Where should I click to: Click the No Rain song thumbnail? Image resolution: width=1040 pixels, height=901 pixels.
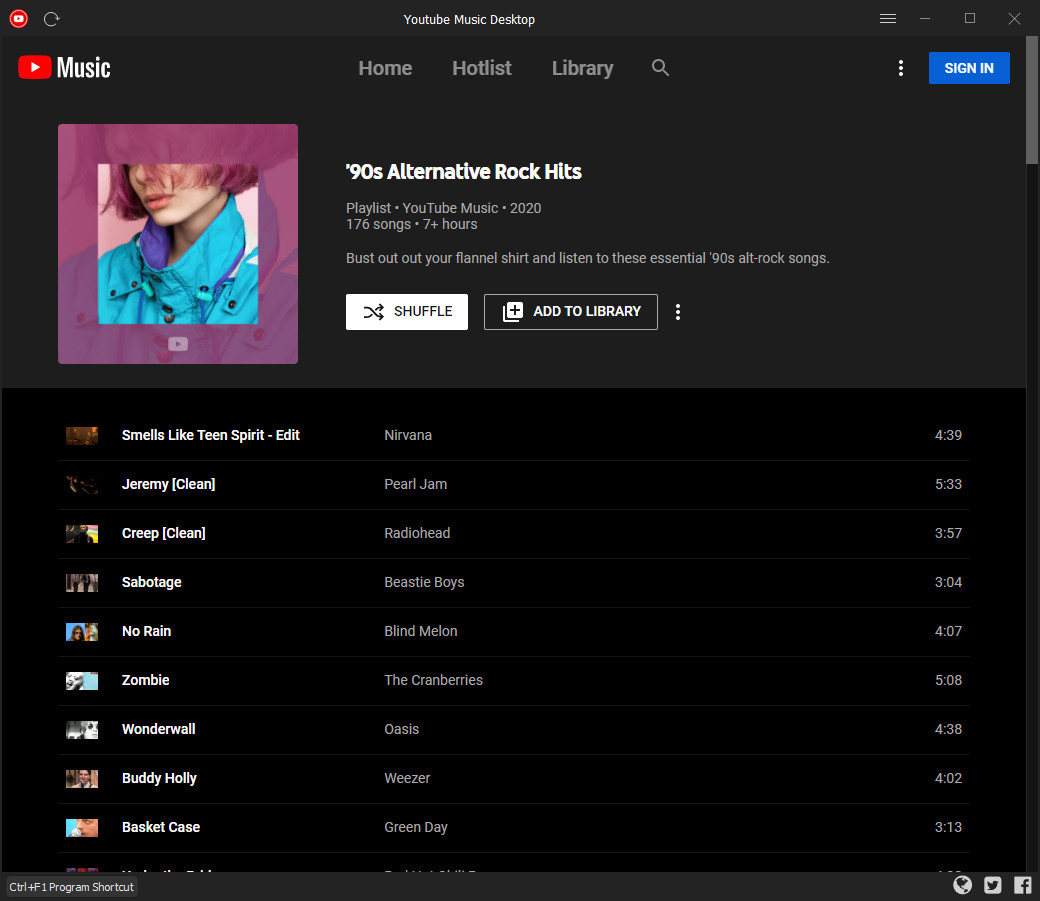pos(82,632)
